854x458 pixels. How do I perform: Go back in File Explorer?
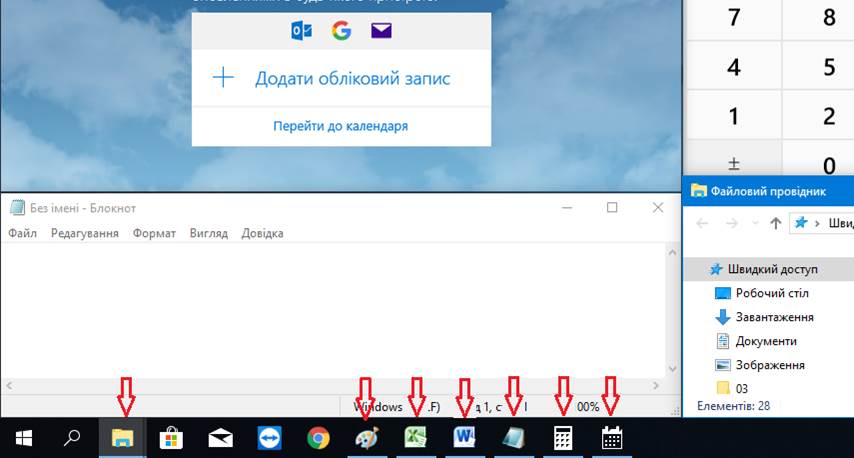[703, 223]
